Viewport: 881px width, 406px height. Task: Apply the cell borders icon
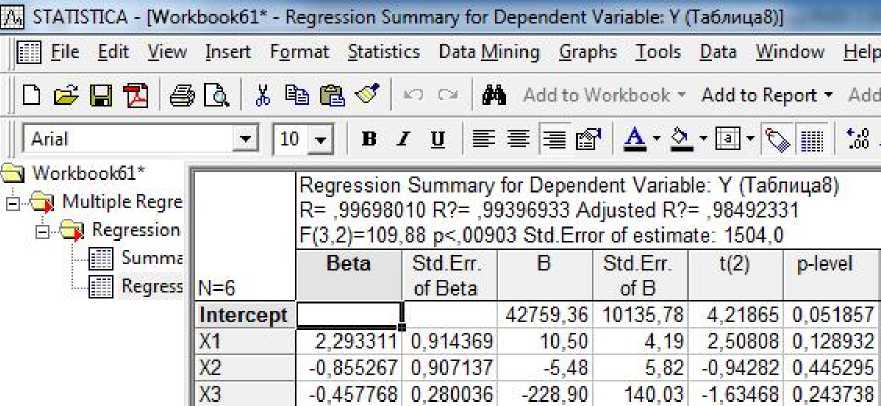click(x=728, y=138)
